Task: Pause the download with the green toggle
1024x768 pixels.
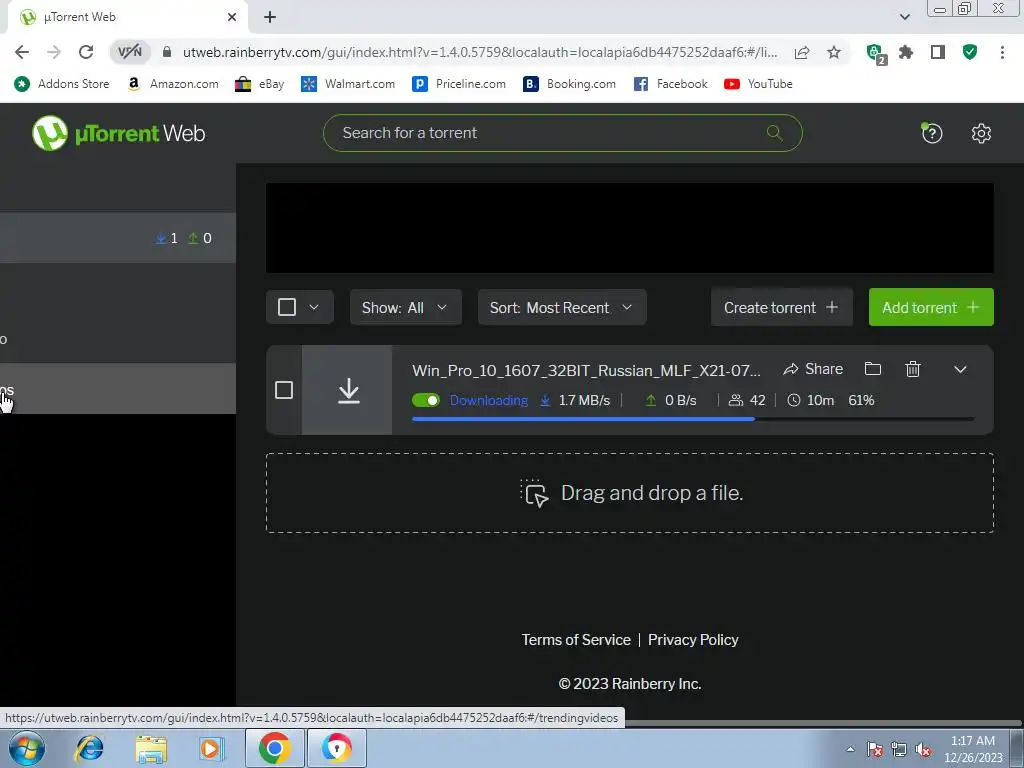Action: coord(426,400)
